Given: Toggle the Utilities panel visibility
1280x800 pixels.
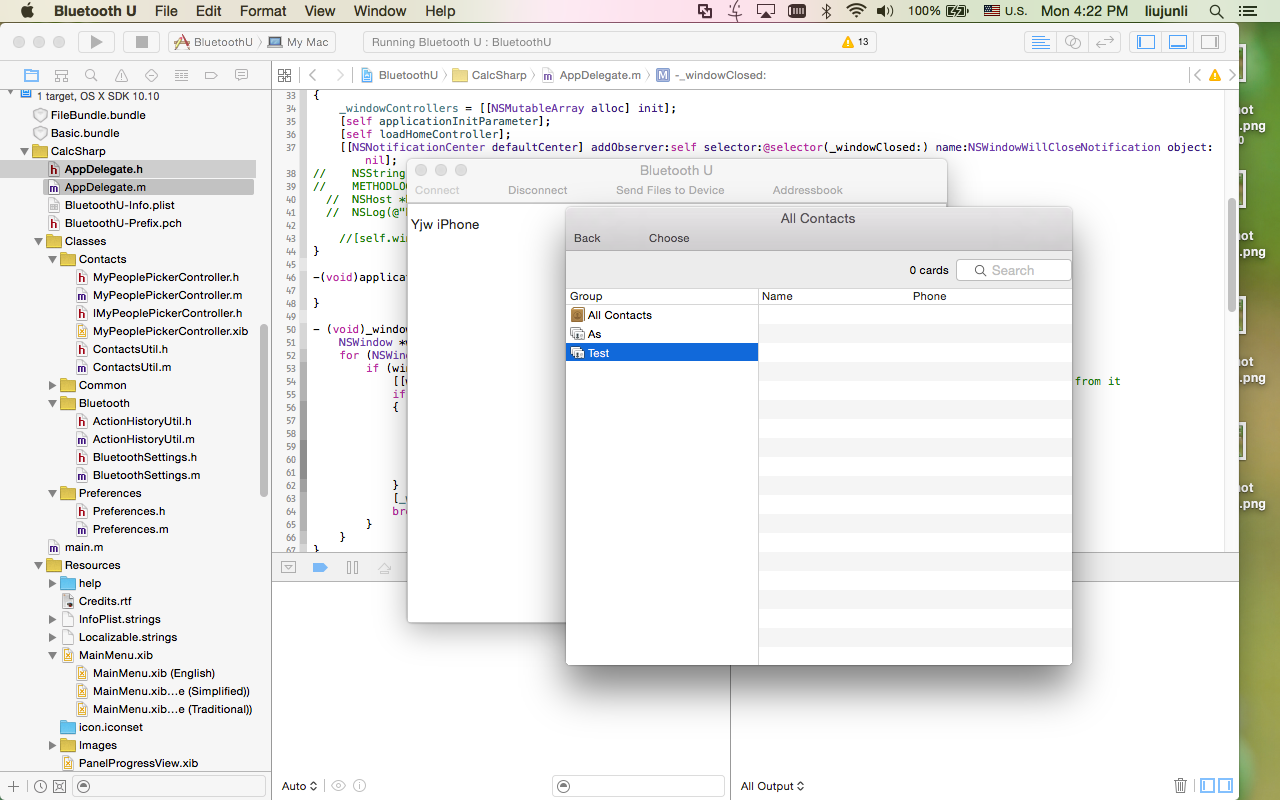Looking at the screenshot, I should 1210,42.
